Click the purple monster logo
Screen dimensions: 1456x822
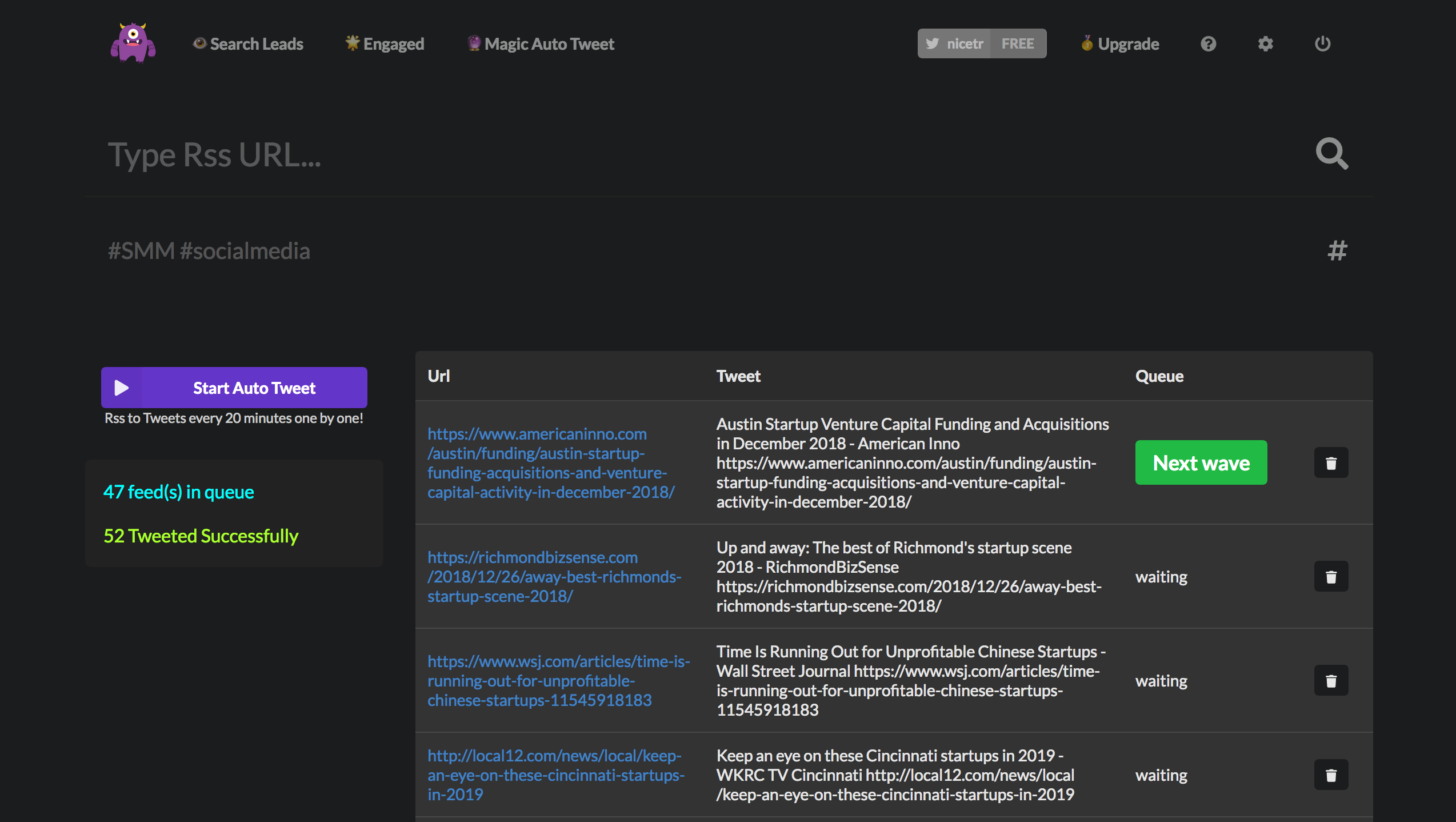(133, 42)
